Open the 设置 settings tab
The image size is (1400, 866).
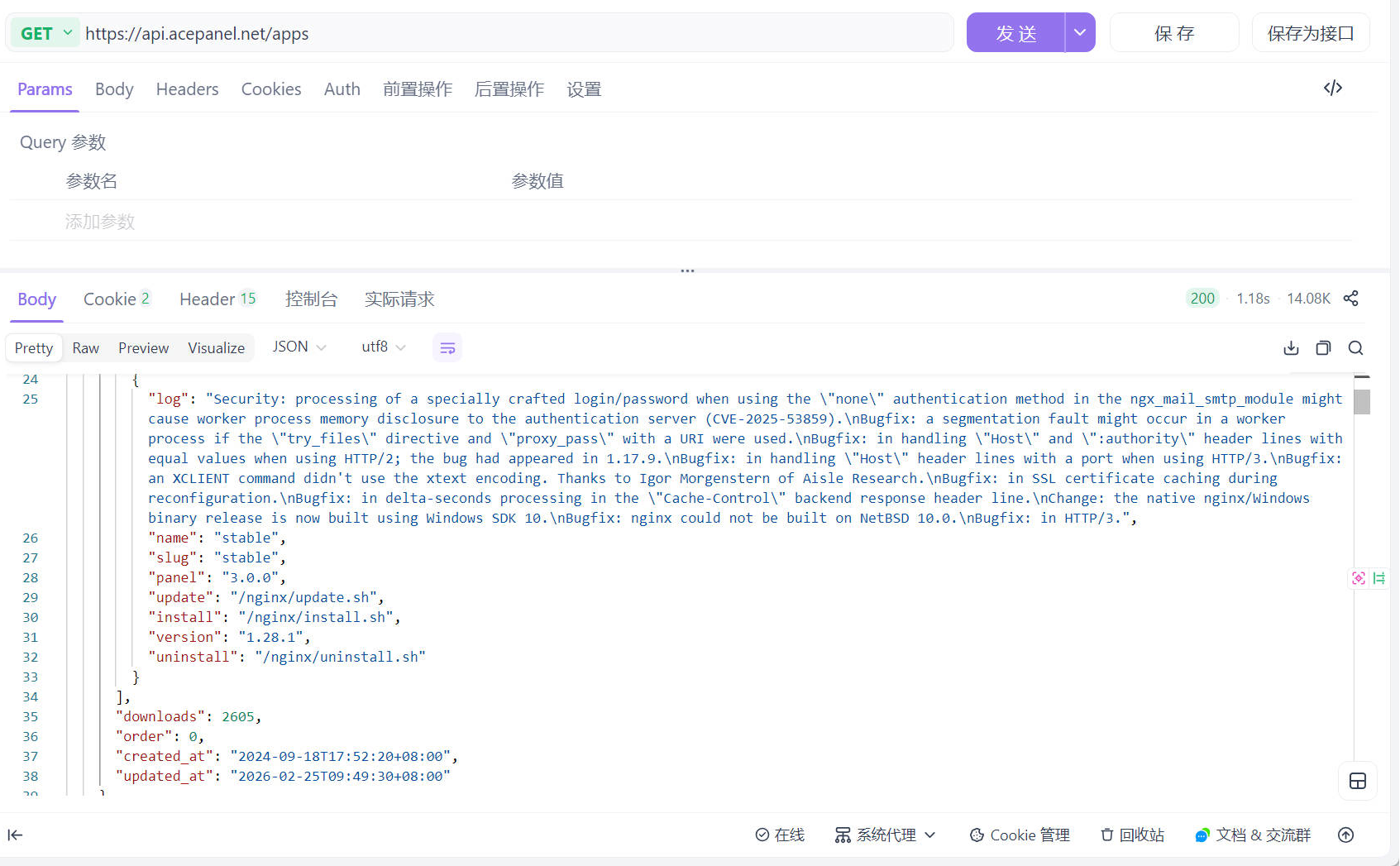[584, 89]
